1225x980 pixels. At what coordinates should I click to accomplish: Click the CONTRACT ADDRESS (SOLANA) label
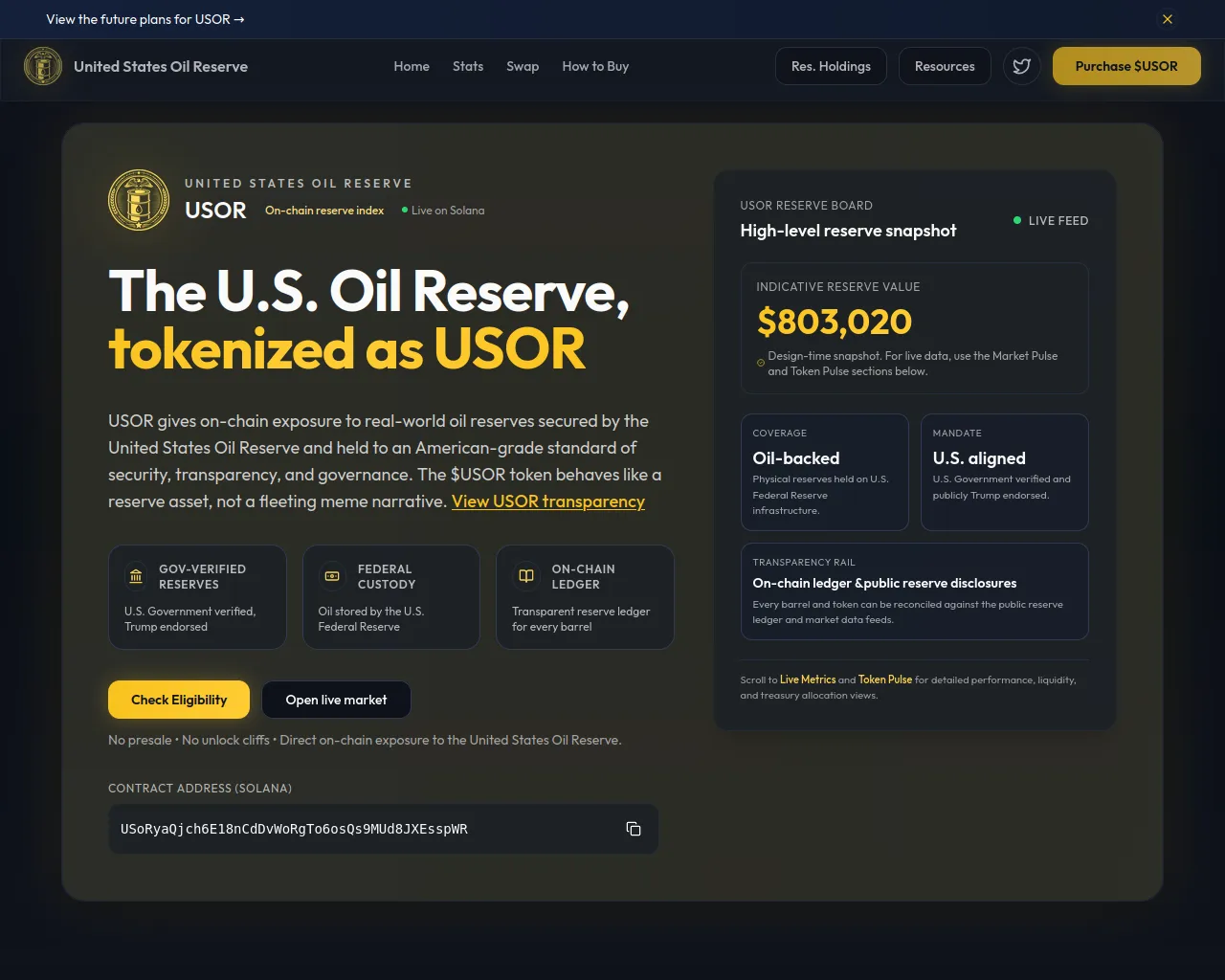pos(200,788)
